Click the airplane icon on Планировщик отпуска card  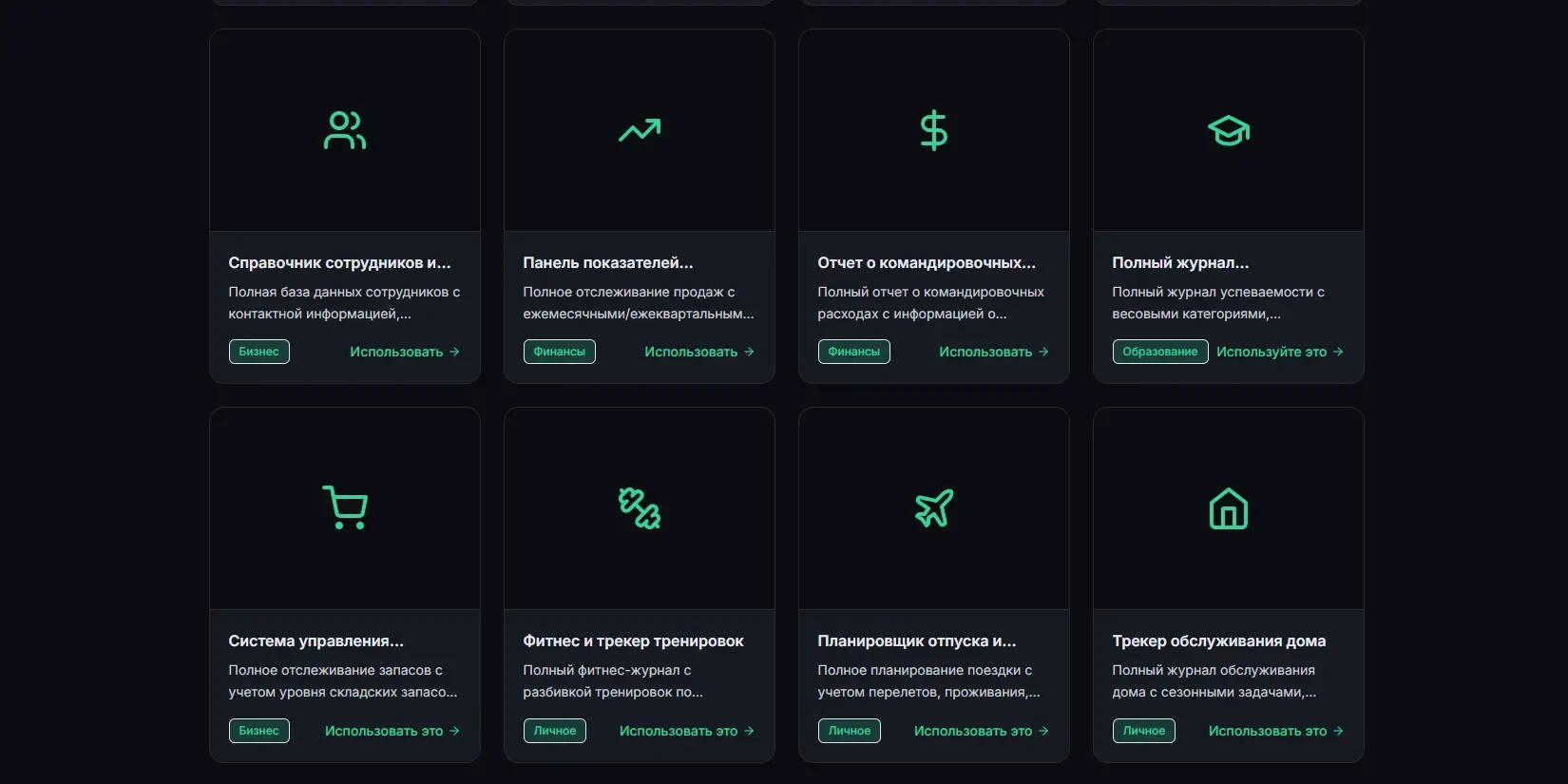point(934,508)
